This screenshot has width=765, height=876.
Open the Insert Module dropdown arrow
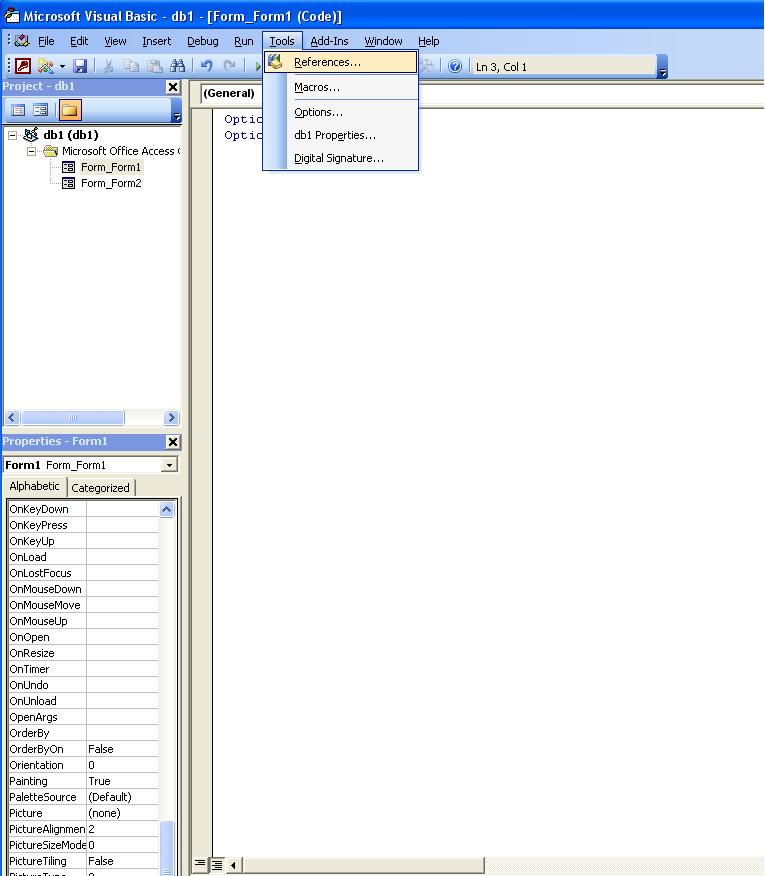tap(62, 66)
